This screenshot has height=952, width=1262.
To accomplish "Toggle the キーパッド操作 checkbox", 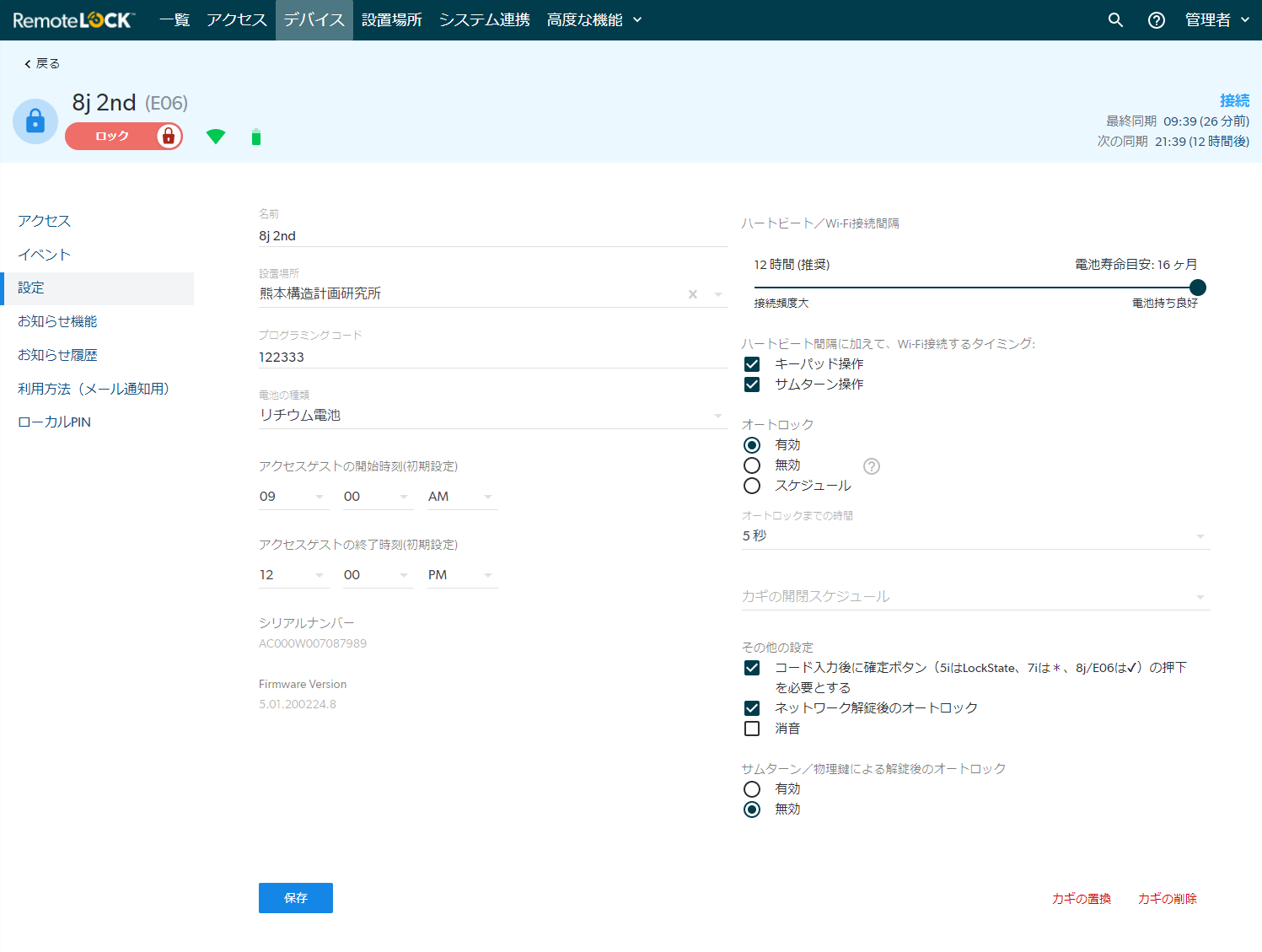I will pos(752,364).
